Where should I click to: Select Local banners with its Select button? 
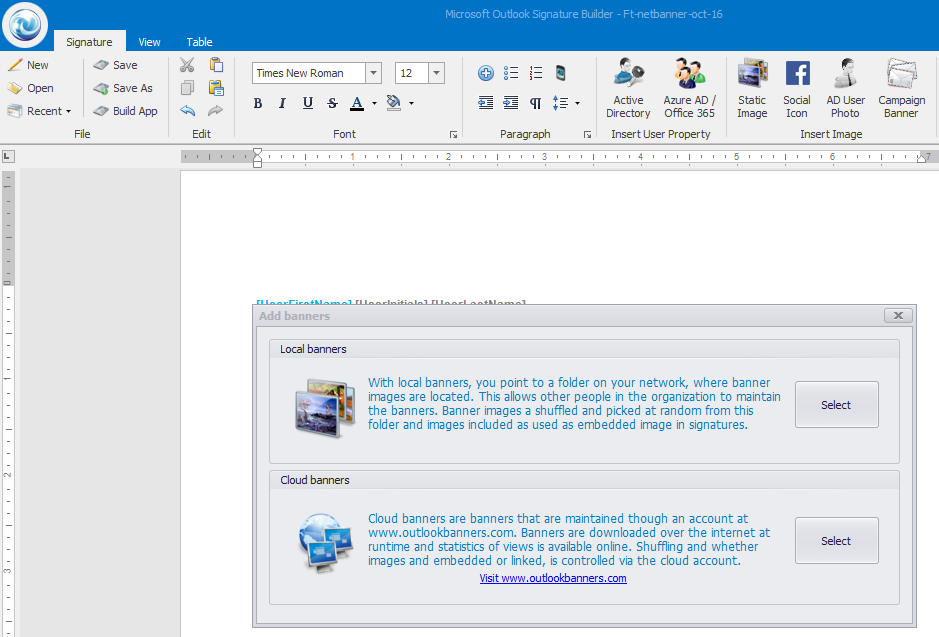tap(837, 405)
